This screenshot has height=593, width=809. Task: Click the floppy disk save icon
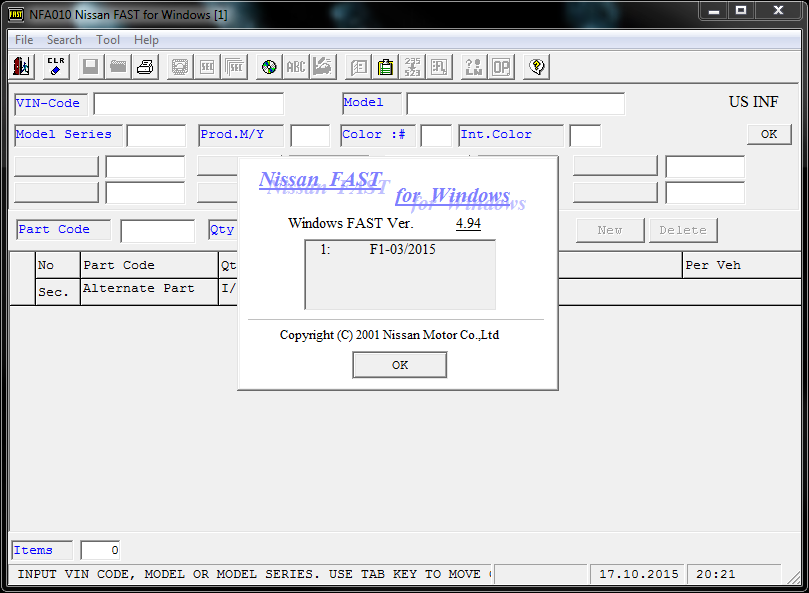[x=91, y=67]
